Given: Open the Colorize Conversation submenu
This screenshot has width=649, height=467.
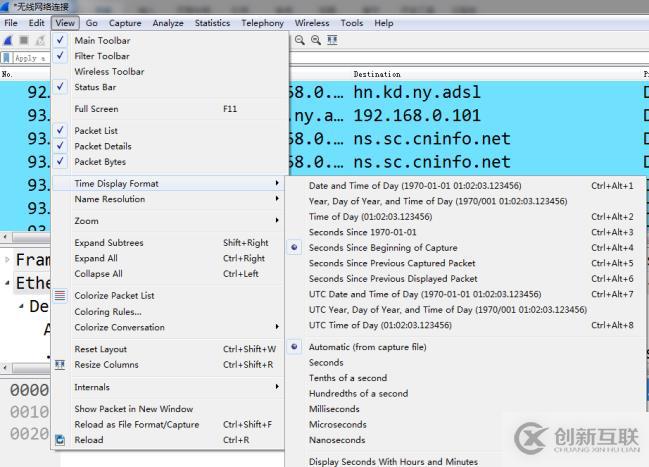Looking at the screenshot, I should pyautogui.click(x=168, y=327).
